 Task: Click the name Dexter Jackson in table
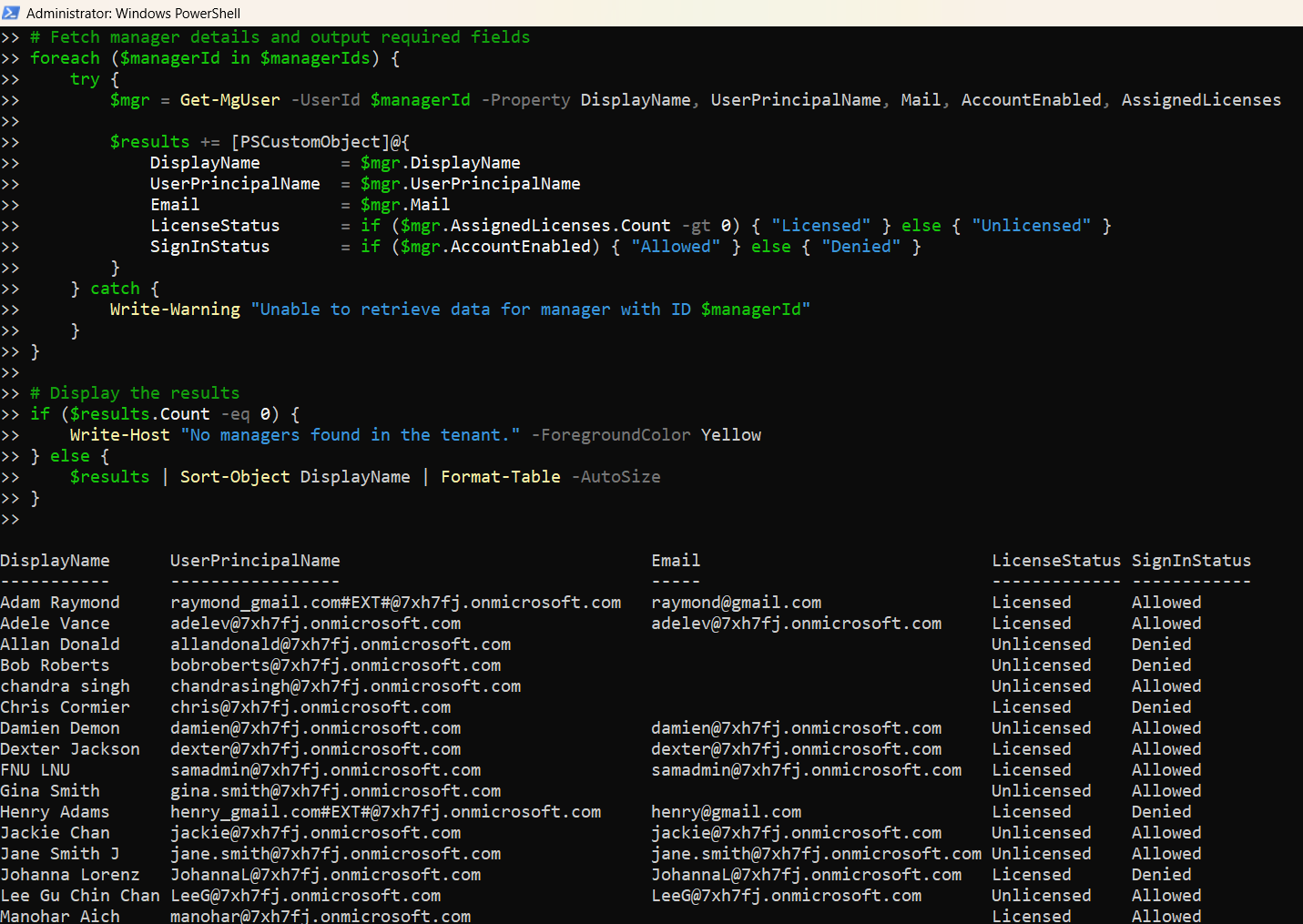click(x=70, y=749)
